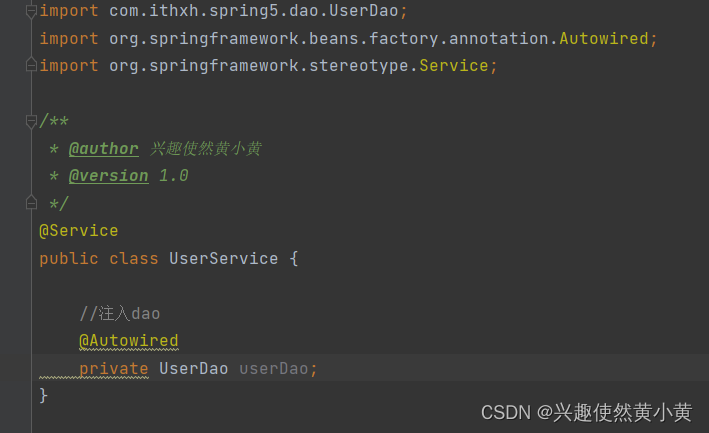Collapse the imports block fold marker
This screenshot has width=709, height=433.
tap(31, 11)
